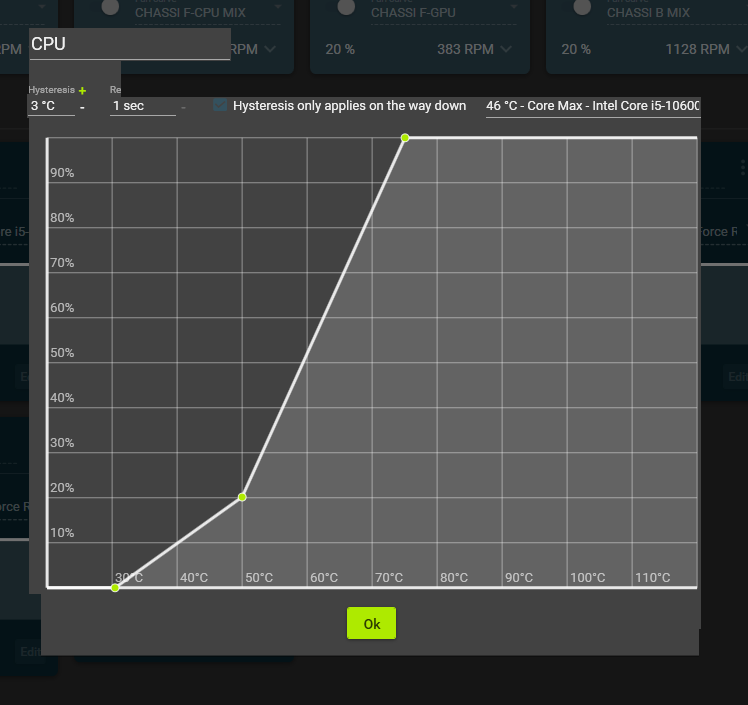Viewport: 748px width, 705px height.
Task: Decrease response time with its minus icon
Action: coord(183,108)
